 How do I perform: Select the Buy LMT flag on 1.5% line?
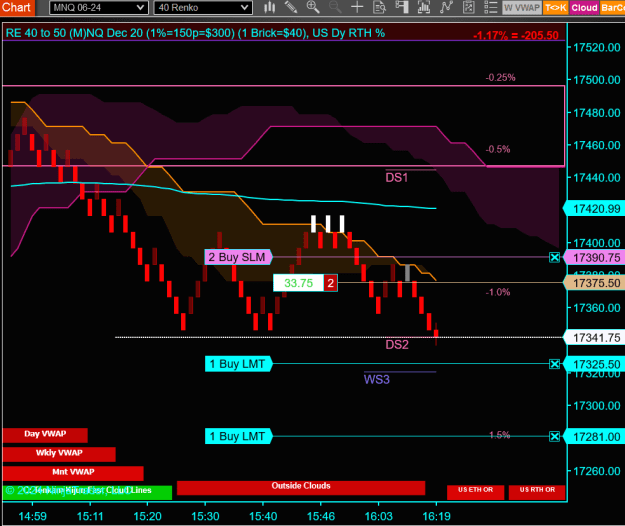coord(238,436)
